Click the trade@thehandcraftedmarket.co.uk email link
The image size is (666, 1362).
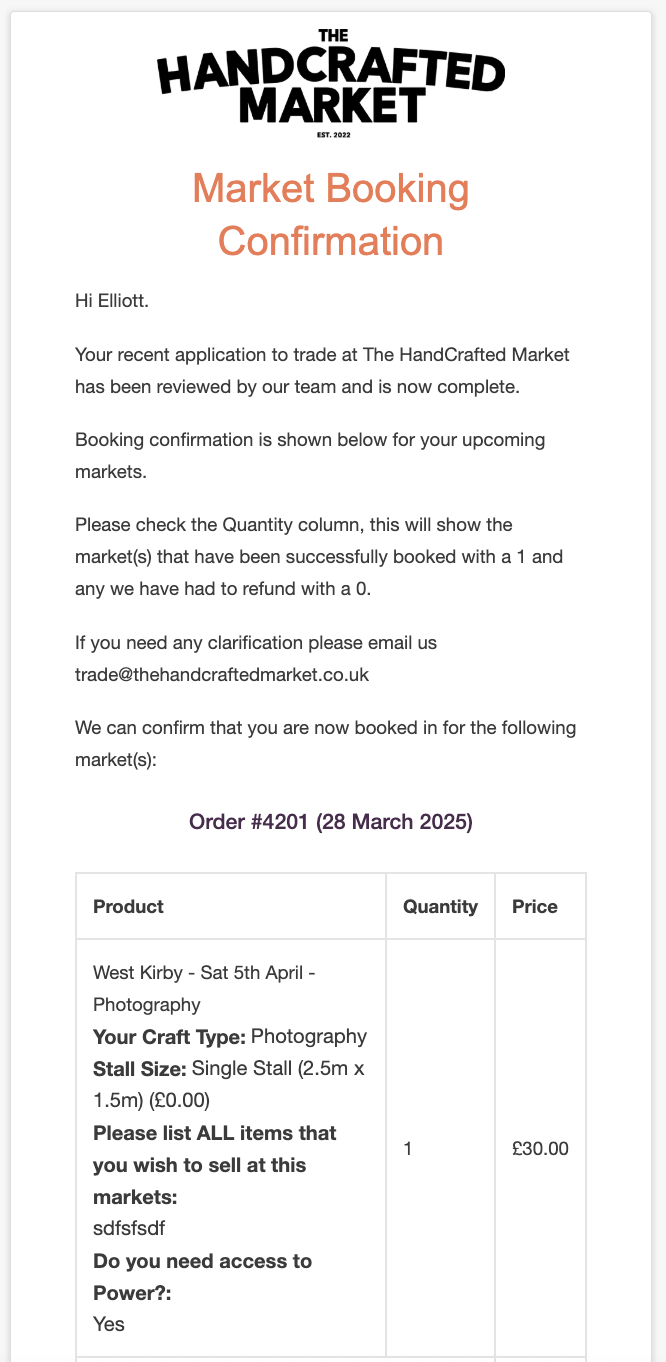(222, 674)
